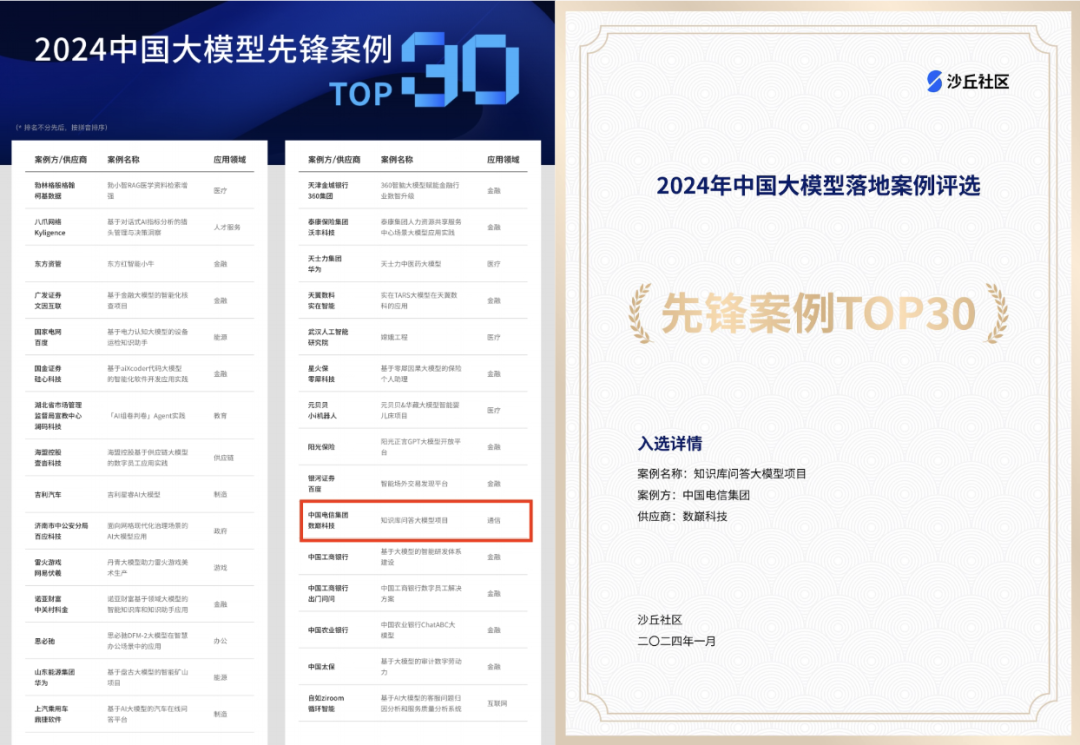Click case name 吉利星睿AI大模型
Image resolution: width=1080 pixels, height=745 pixels.
(x=134, y=494)
